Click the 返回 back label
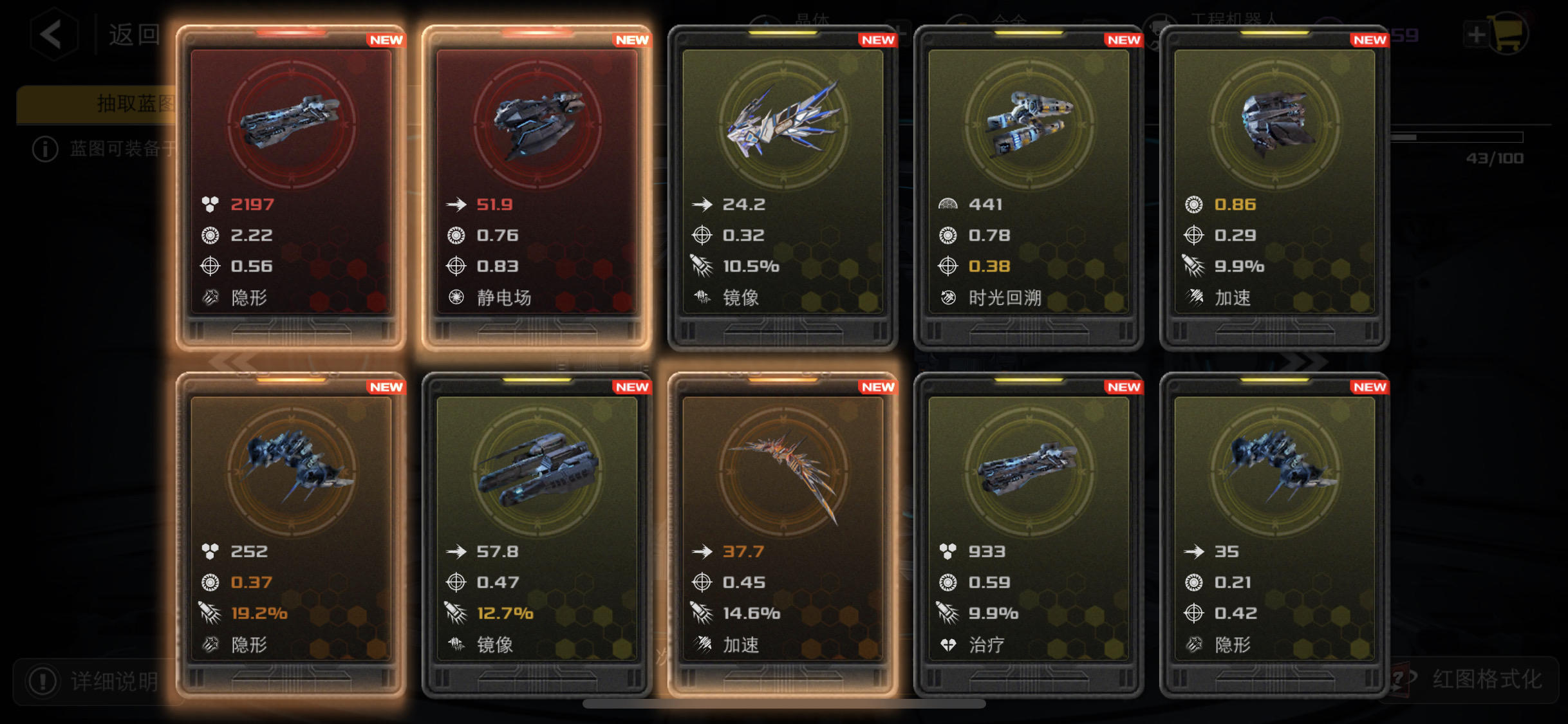The width and height of the screenshot is (1568, 724). tap(134, 34)
